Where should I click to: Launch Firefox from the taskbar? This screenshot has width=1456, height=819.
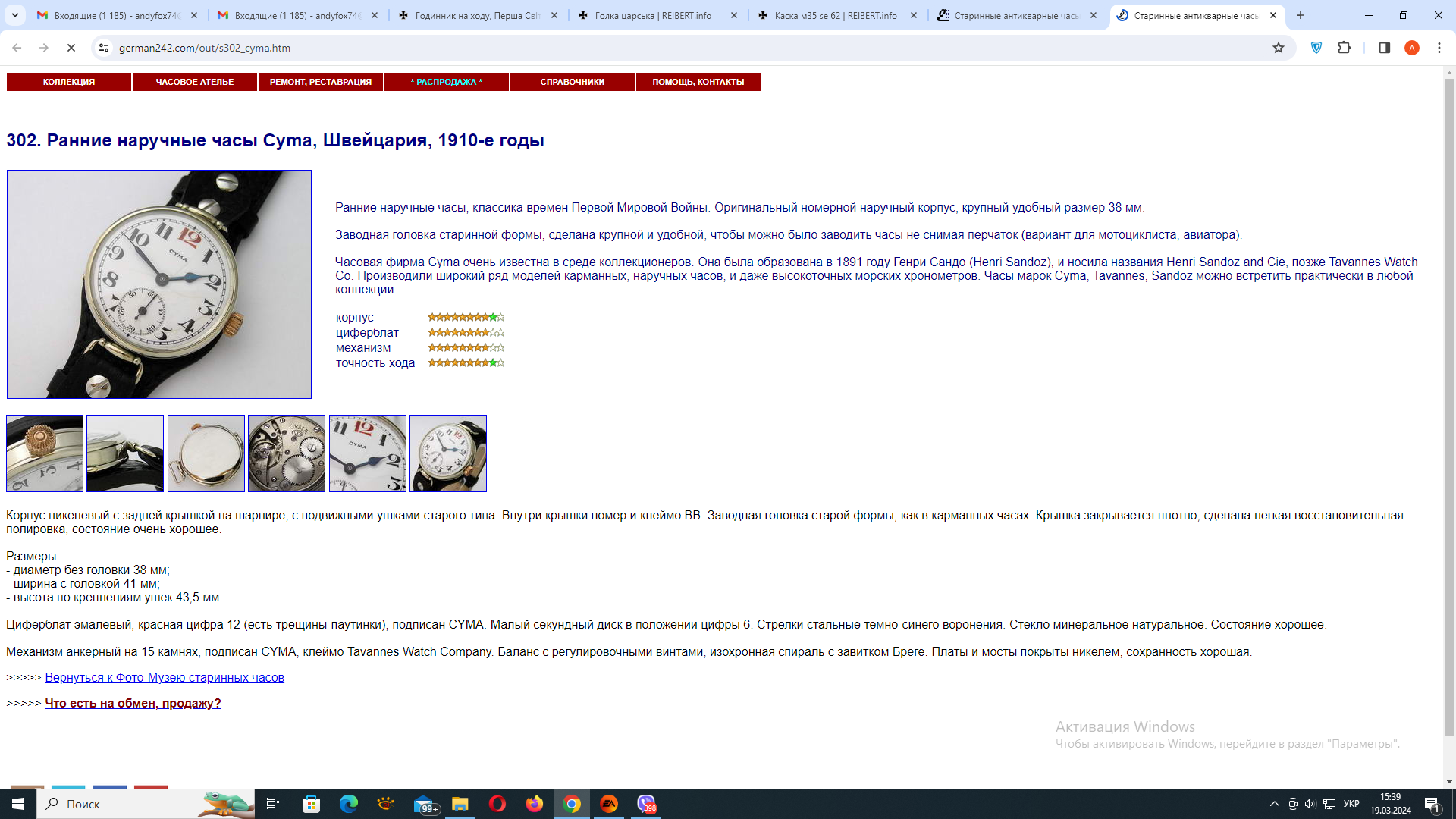pos(535,804)
